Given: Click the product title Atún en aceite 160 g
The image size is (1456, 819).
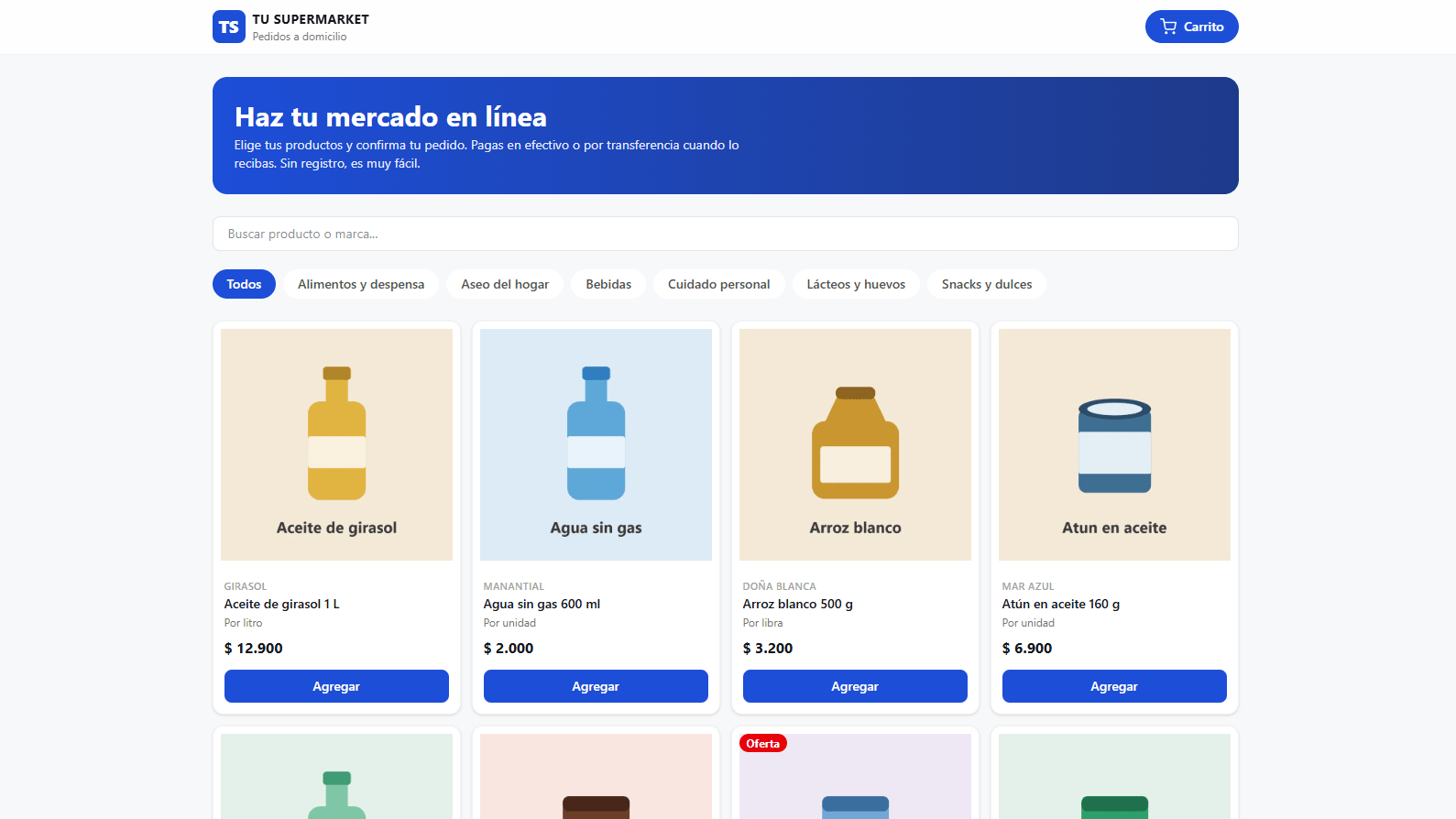Looking at the screenshot, I should coord(1060,604).
